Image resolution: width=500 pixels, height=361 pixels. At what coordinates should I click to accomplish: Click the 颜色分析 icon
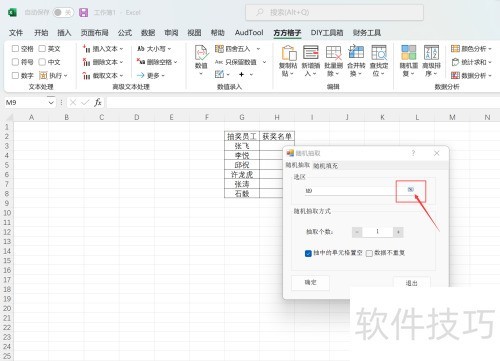coord(455,49)
